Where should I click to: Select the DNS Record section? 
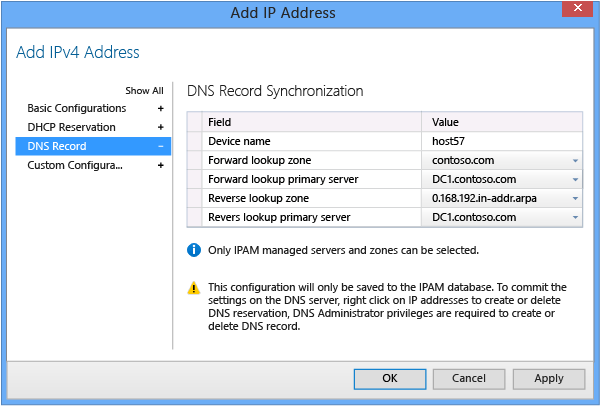58,147
